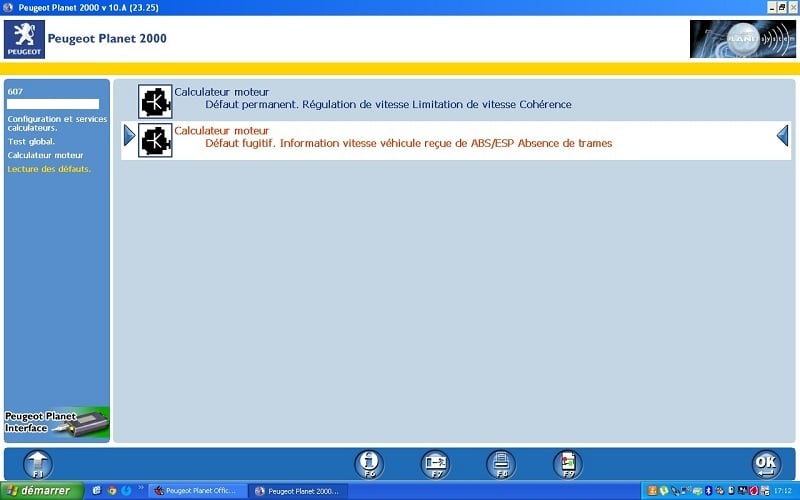The image size is (800, 500).
Task: Click the Peugeot Planet System banner image
Action: (x=742, y=39)
